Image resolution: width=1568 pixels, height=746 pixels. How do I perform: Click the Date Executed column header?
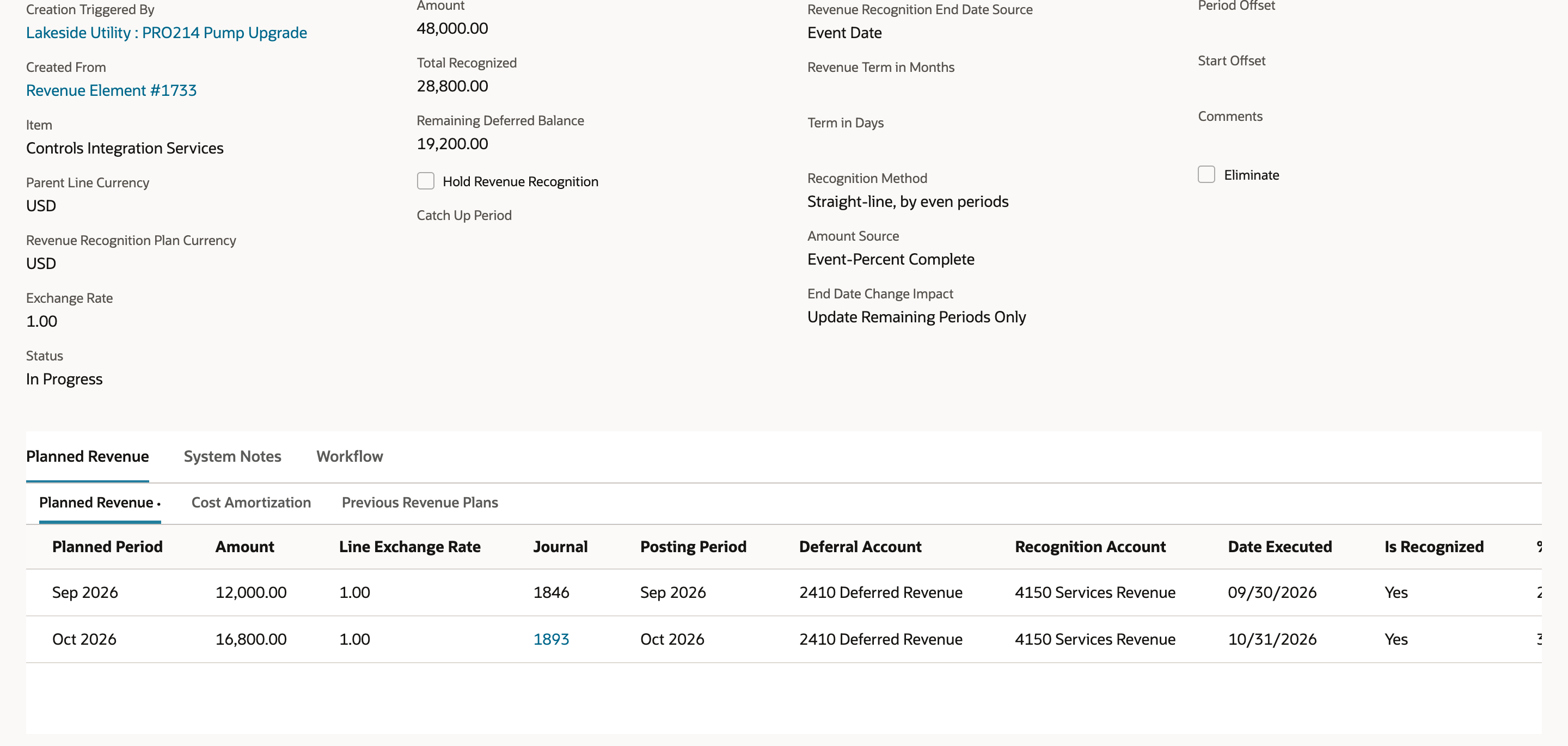pos(1280,547)
